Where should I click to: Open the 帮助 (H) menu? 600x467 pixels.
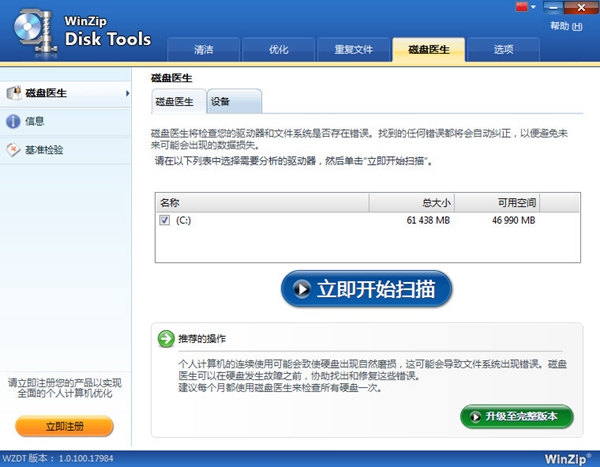566,26
